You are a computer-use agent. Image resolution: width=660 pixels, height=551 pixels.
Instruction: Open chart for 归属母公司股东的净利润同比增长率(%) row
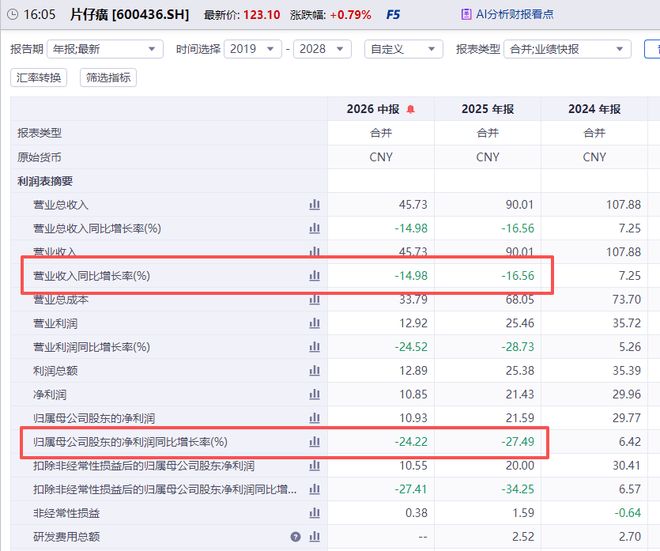tap(314, 442)
